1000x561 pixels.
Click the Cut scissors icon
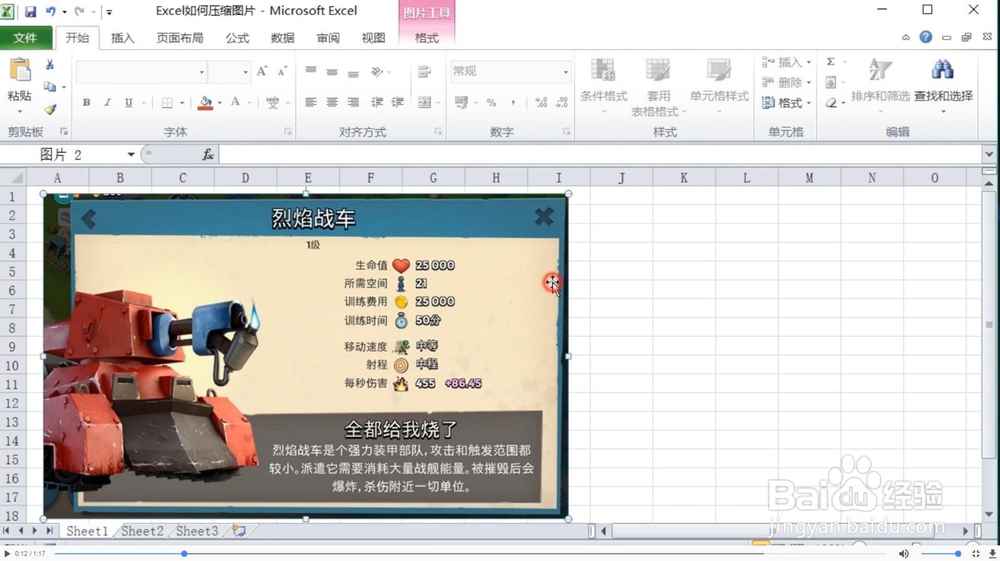(50, 64)
